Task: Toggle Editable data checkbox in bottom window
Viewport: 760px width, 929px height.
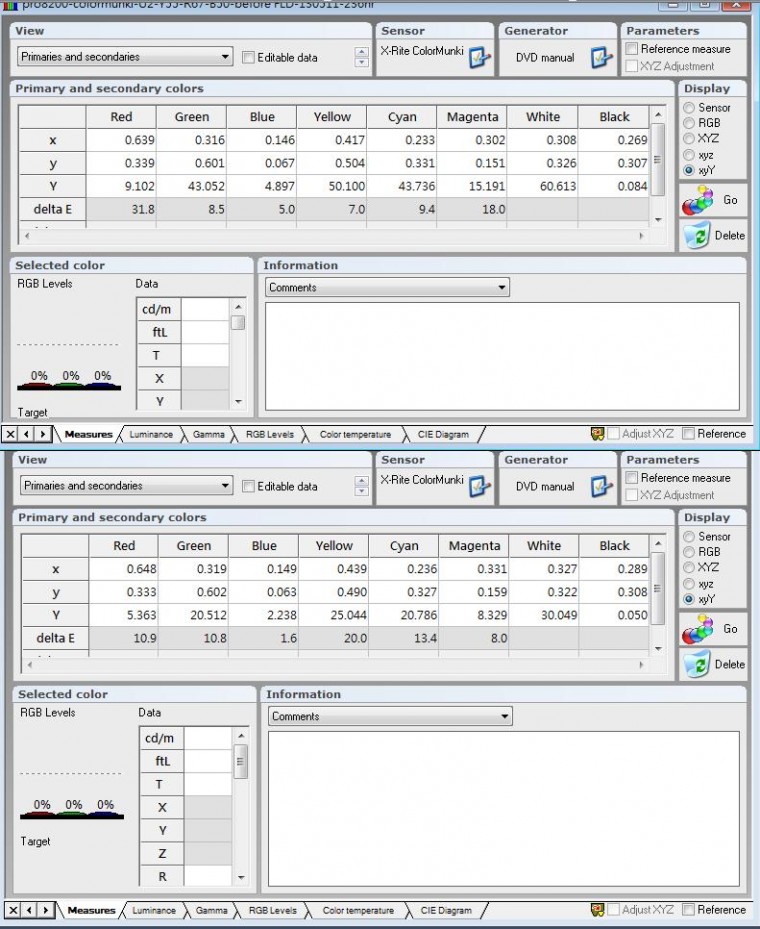Action: click(248, 486)
